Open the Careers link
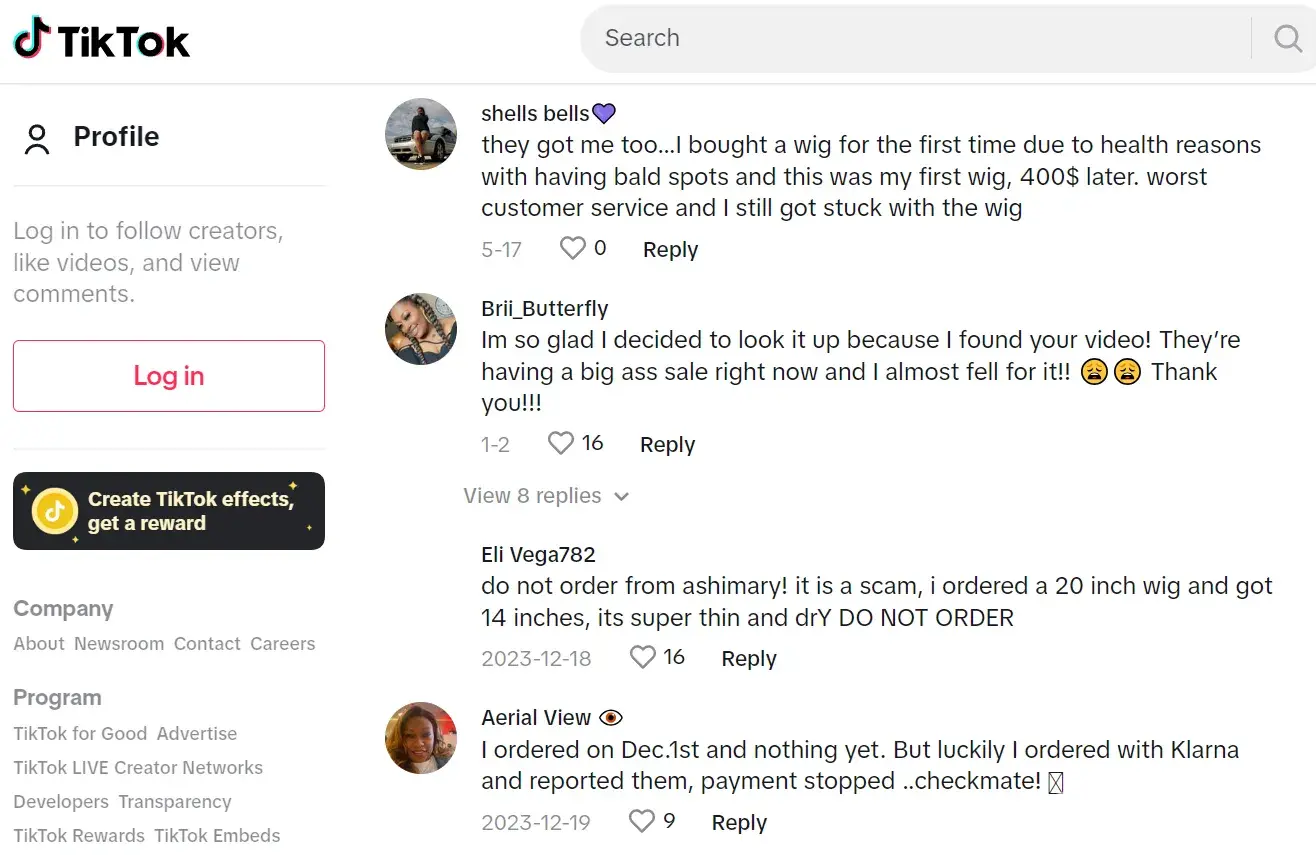The width and height of the screenshot is (1316, 855). [x=282, y=644]
